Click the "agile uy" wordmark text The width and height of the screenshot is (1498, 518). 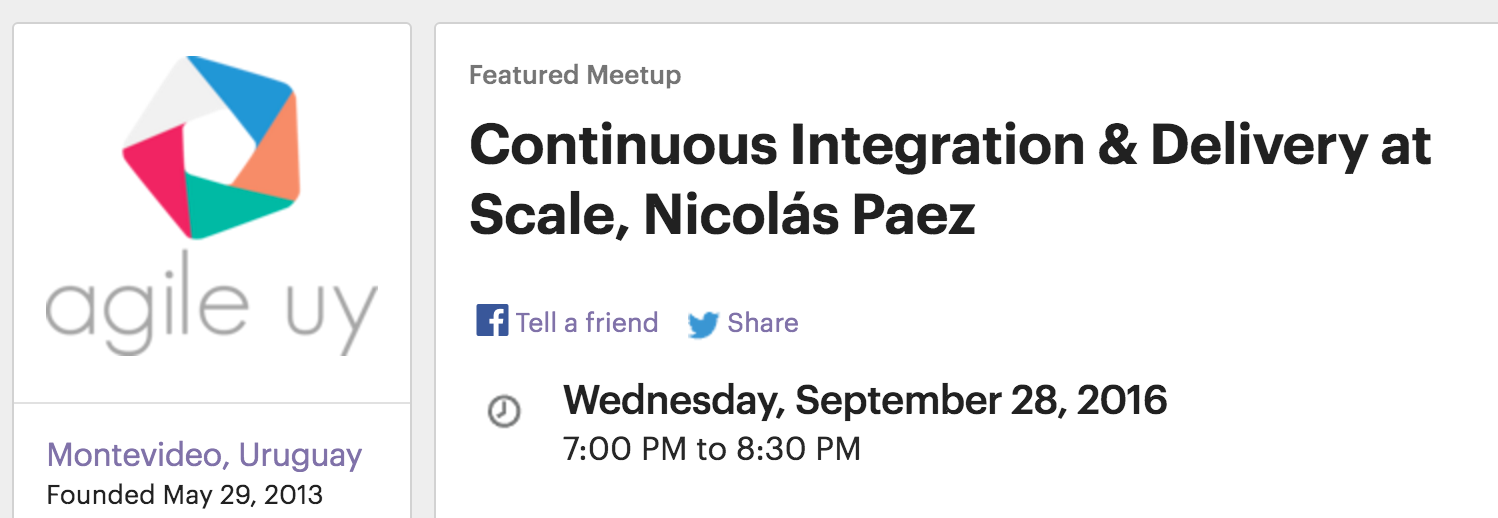tap(211, 308)
